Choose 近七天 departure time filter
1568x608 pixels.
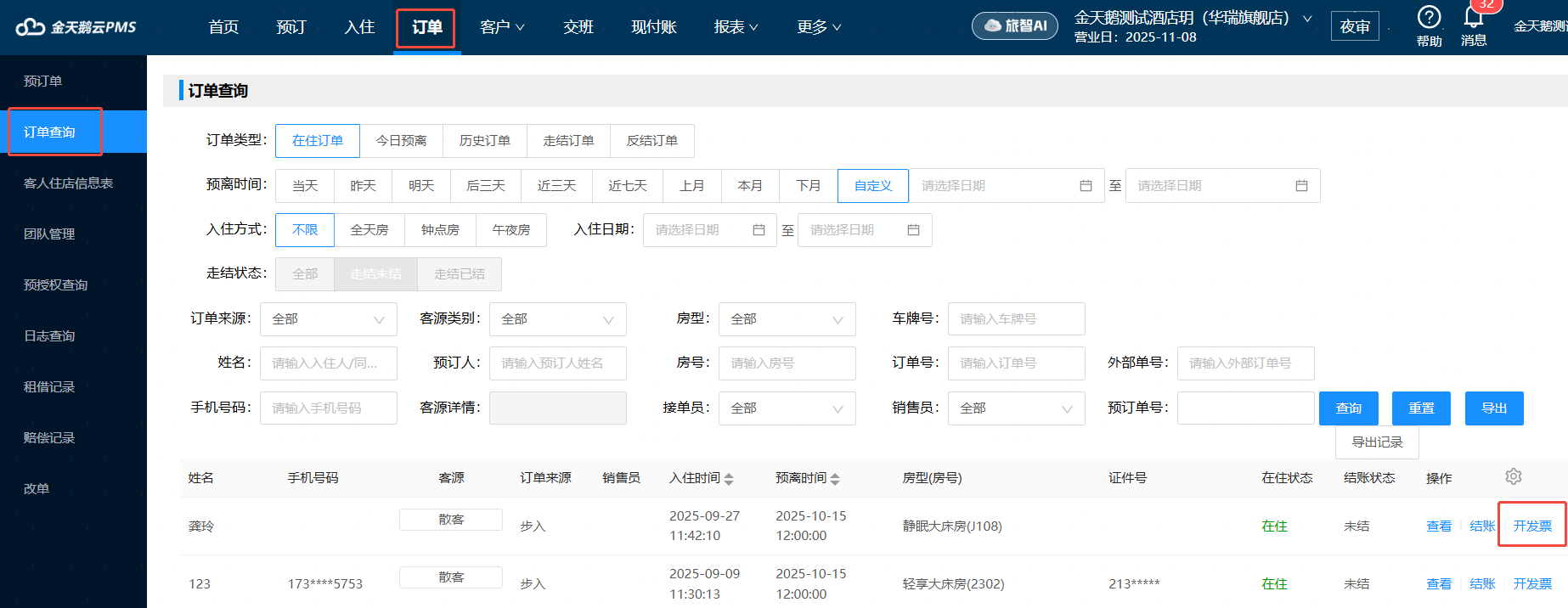627,186
